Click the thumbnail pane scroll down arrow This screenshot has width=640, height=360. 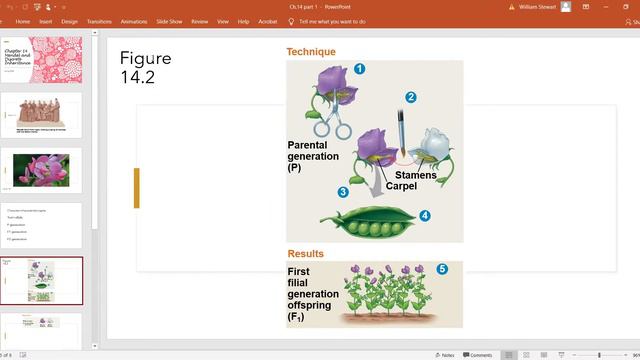(x=95, y=346)
